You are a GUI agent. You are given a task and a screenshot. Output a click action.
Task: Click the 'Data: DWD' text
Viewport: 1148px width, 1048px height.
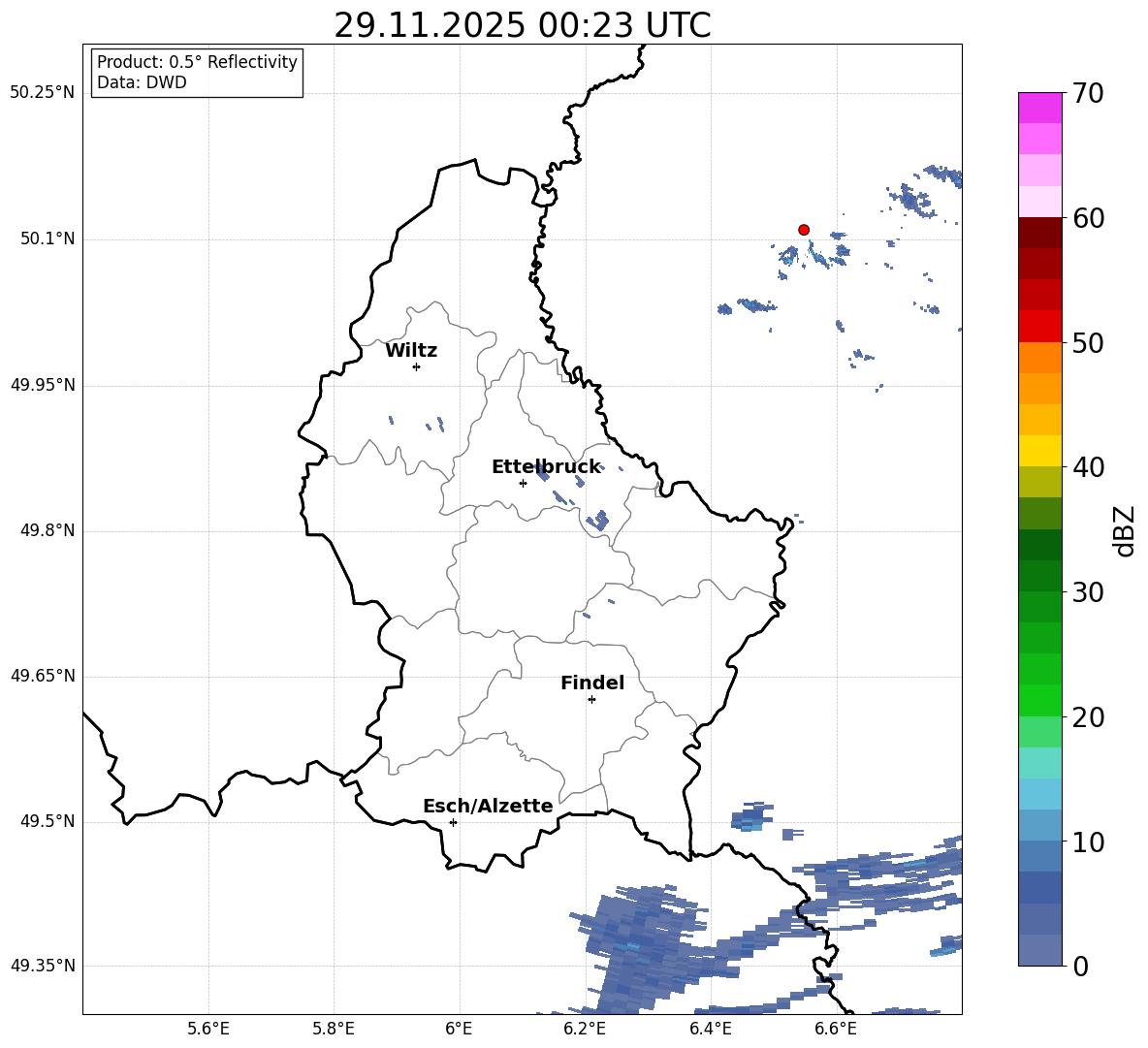pyautogui.click(x=142, y=82)
